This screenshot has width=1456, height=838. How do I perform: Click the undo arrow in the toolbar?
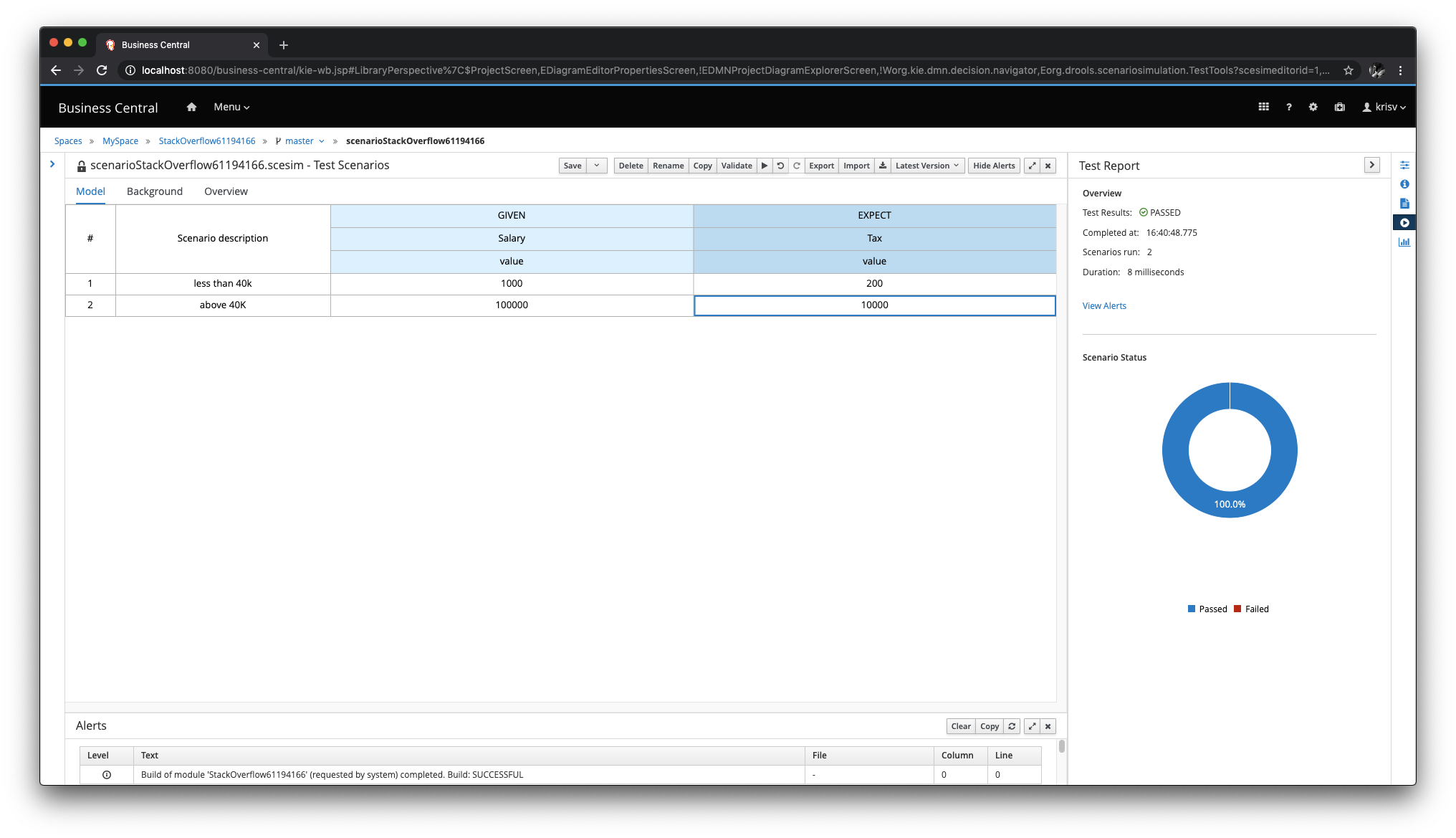coord(780,166)
